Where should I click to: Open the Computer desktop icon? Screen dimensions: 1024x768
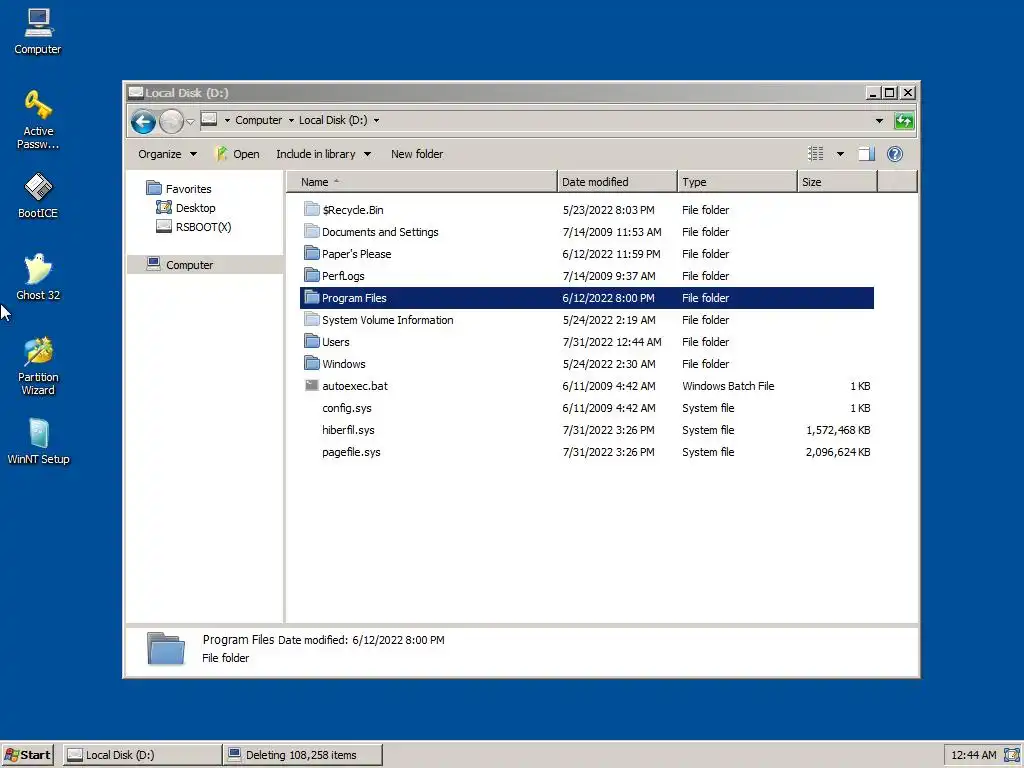point(38,31)
